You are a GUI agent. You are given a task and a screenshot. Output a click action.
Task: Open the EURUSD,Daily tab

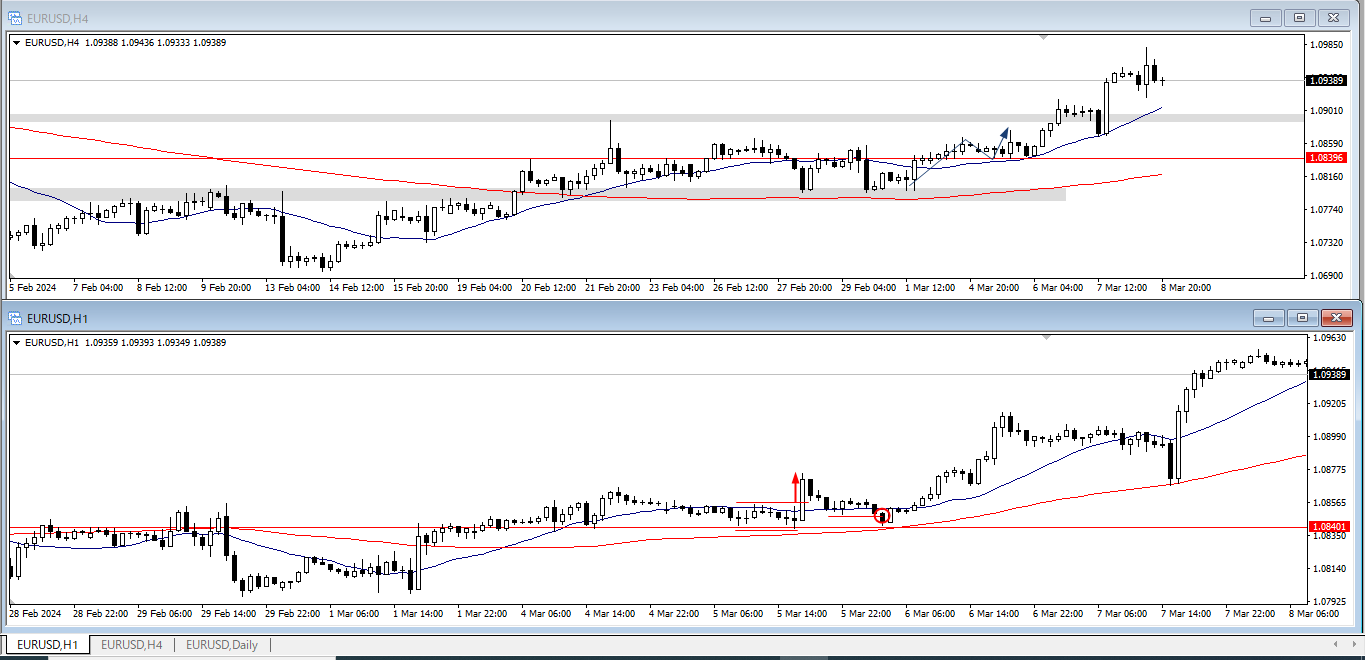pyautogui.click(x=221, y=645)
